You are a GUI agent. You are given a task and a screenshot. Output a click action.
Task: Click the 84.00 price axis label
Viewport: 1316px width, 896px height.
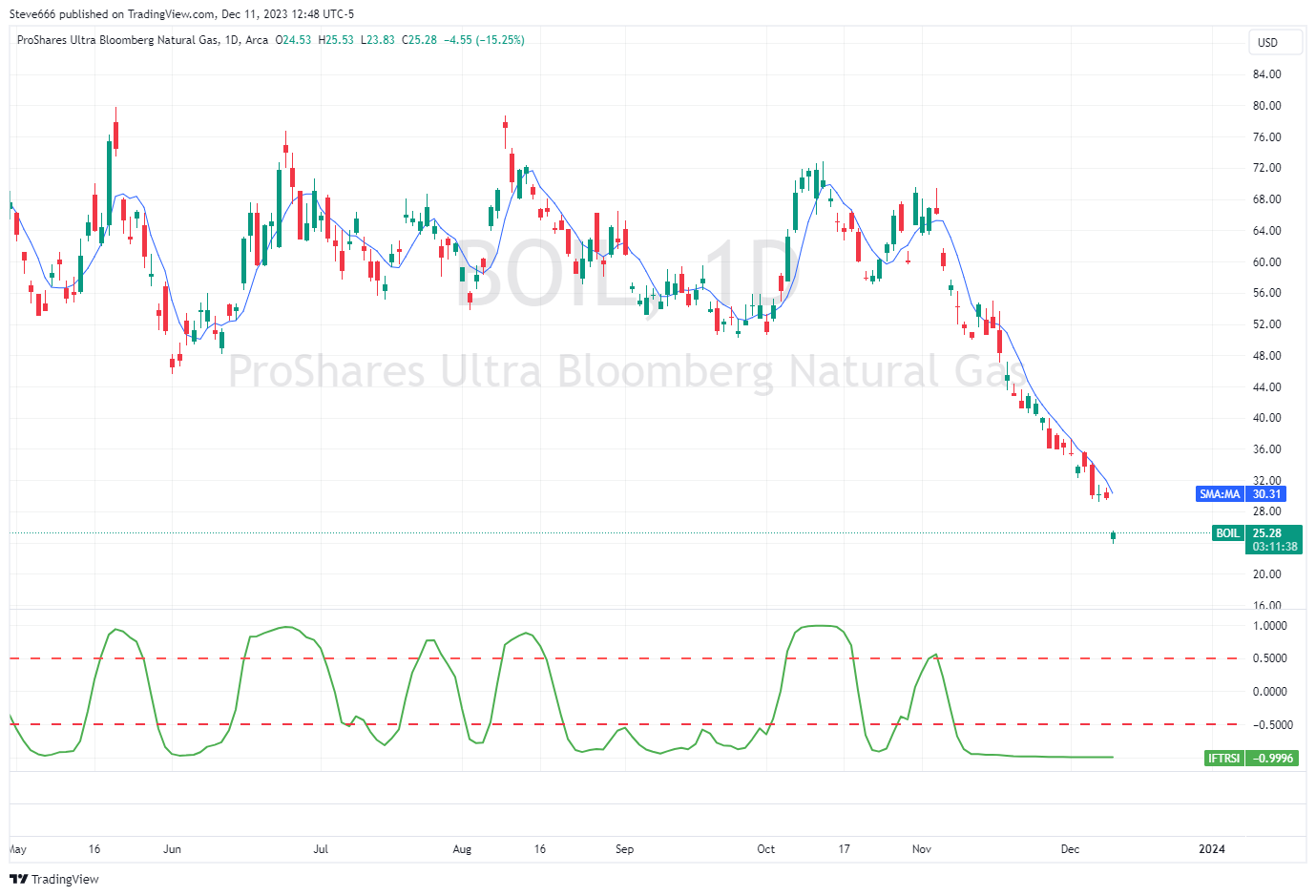(x=1266, y=74)
